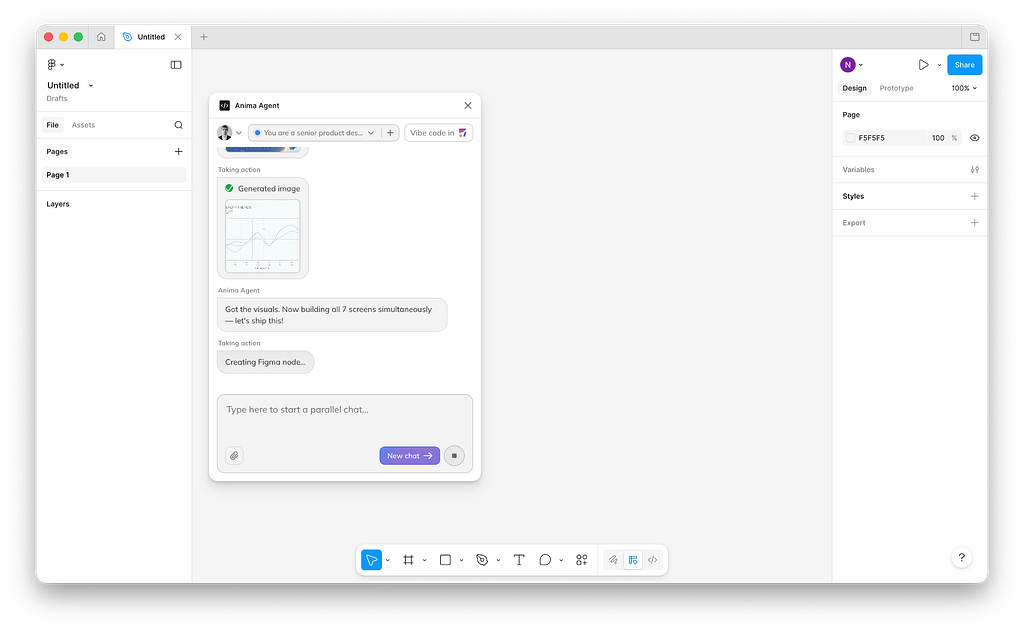Viewport: 1024px width, 631px height.
Task: Select the Text tool
Action: click(519, 560)
